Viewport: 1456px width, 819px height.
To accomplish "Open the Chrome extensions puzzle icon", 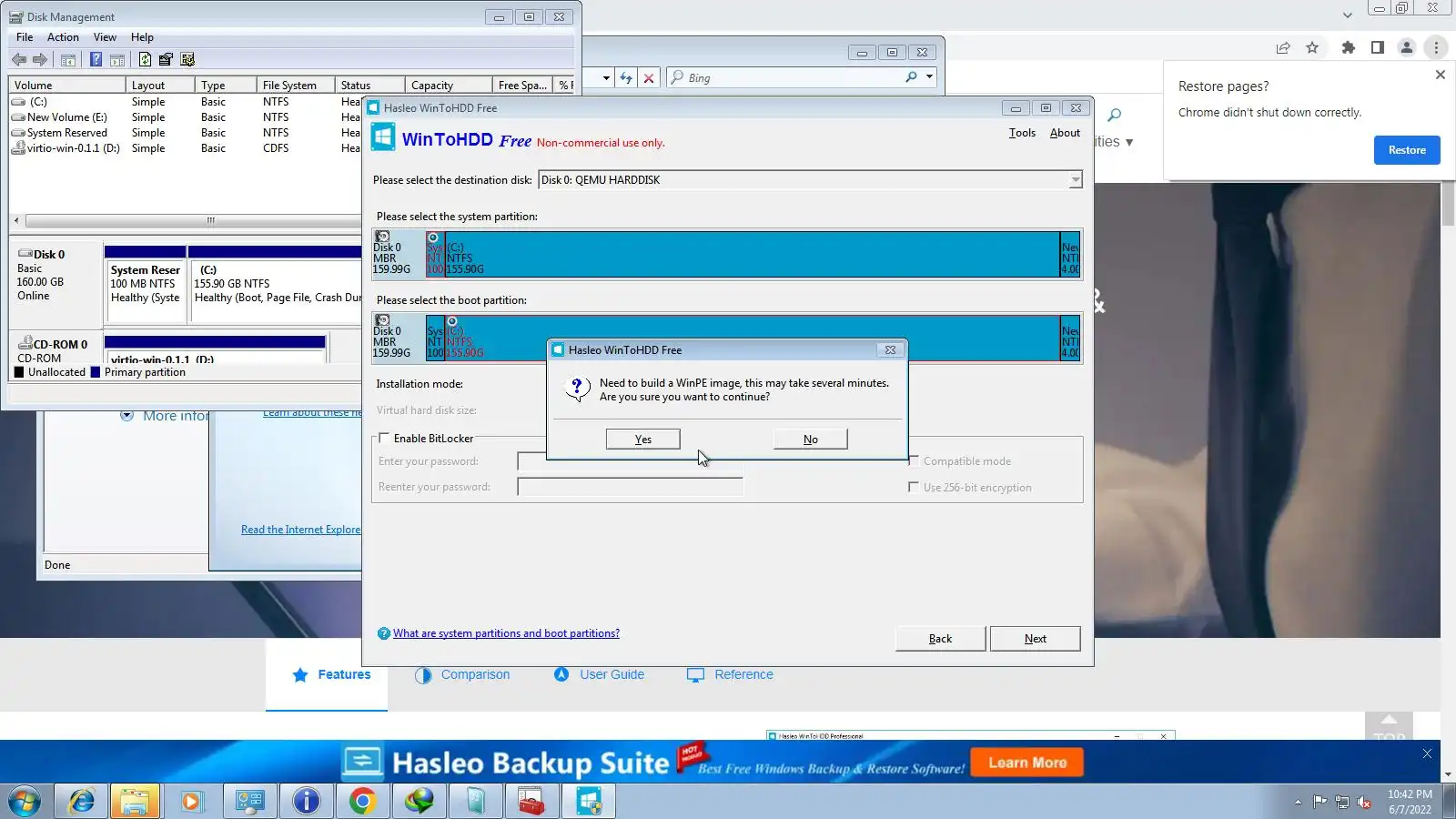I will [1349, 48].
